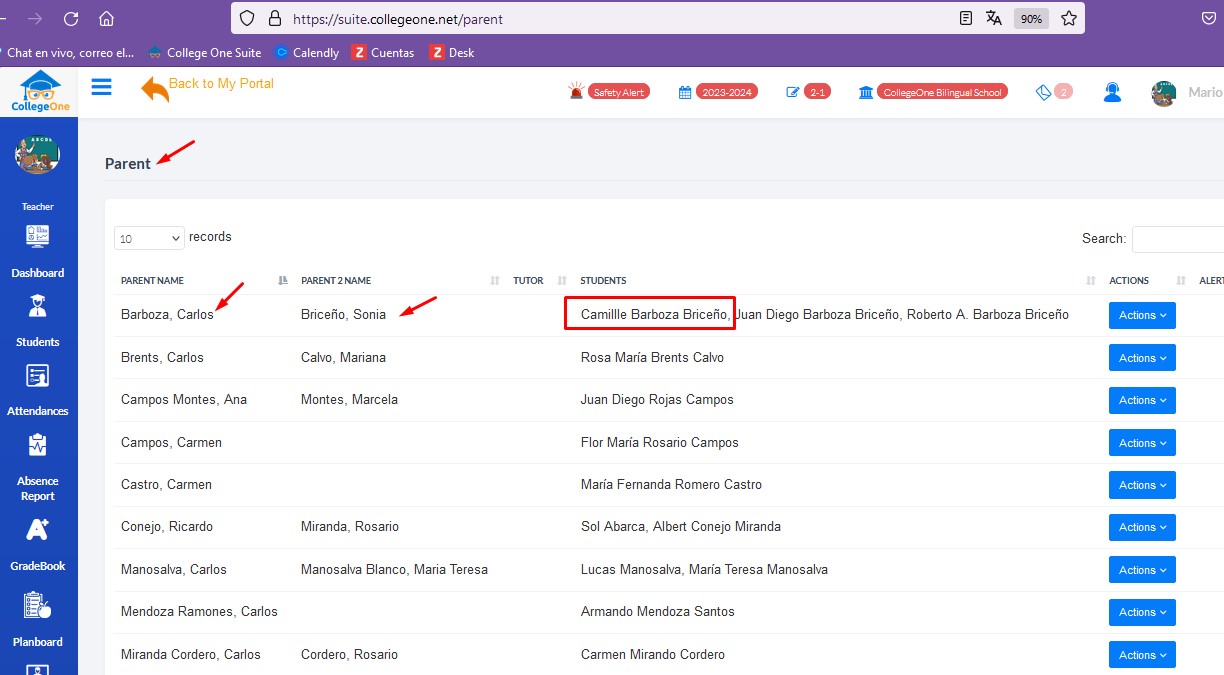
Task: Go to the browser home page icon
Action: pos(106,19)
